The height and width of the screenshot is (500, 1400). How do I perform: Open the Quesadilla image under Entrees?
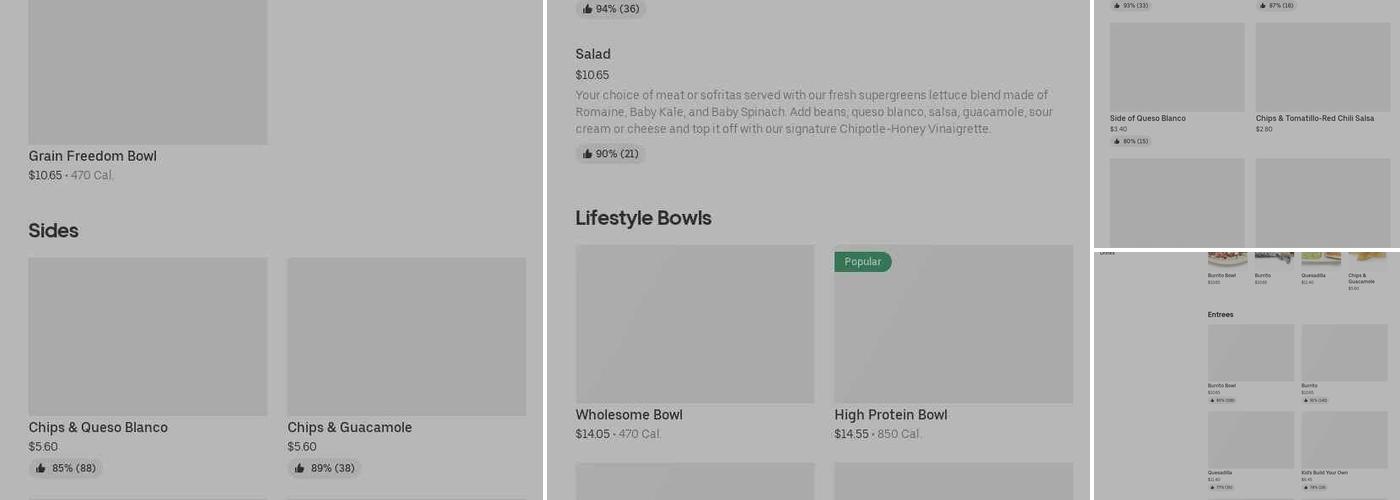(x=1250, y=439)
